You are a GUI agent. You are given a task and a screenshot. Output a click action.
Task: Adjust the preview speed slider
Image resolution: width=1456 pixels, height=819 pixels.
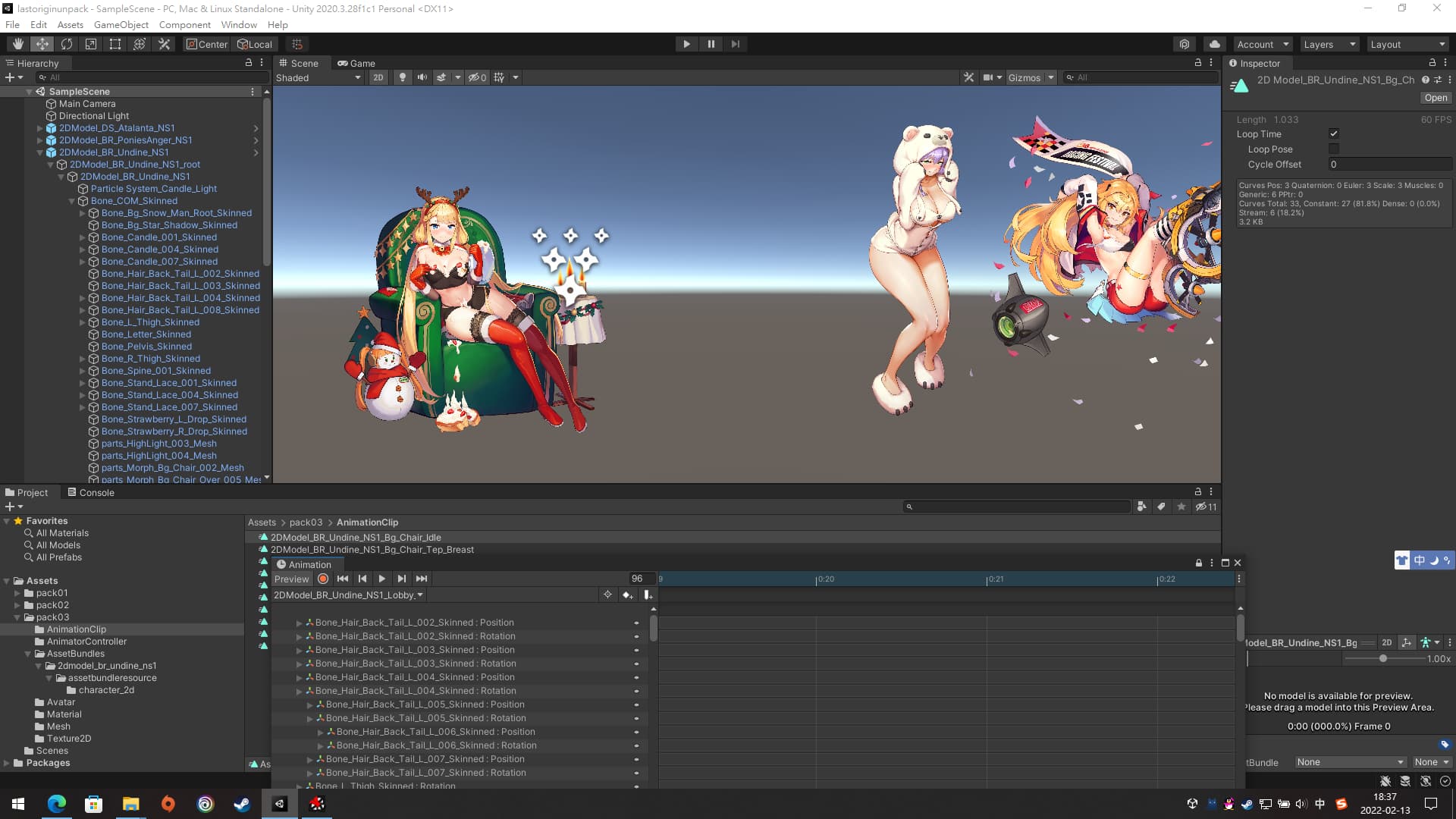click(1383, 658)
